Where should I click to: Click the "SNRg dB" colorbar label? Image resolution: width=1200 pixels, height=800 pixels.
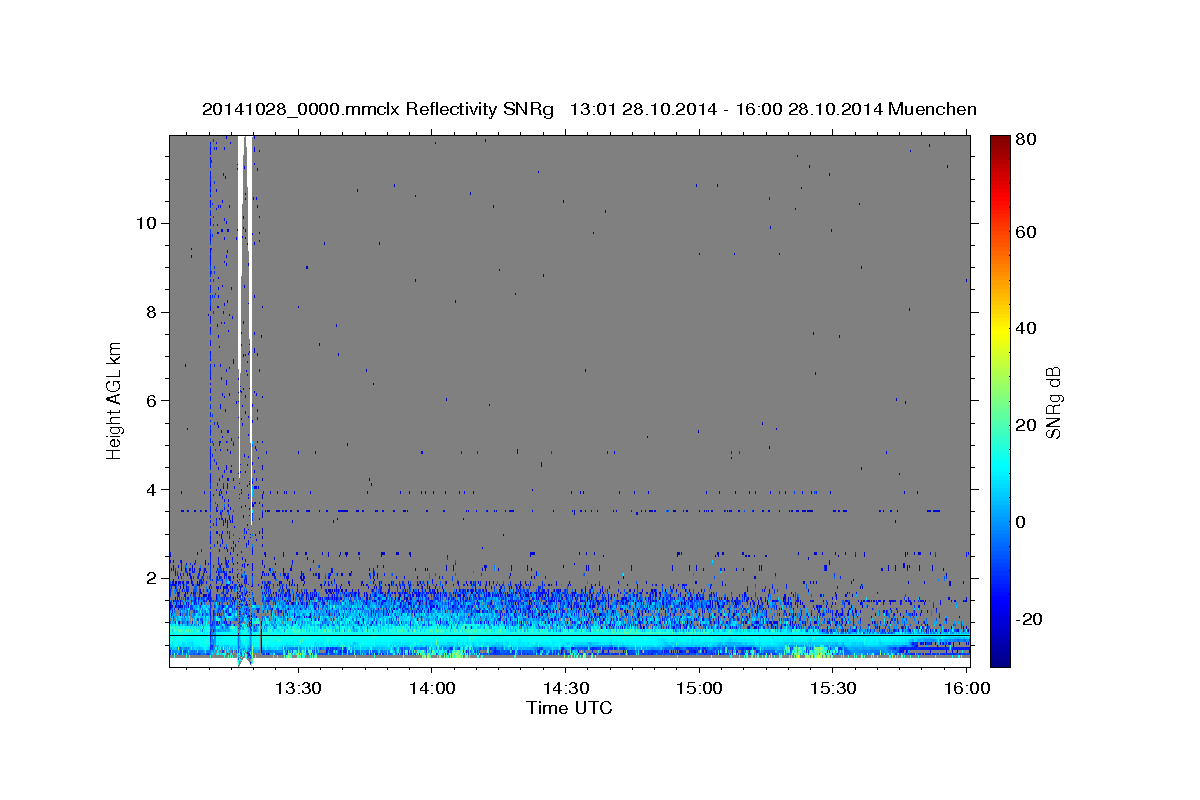pyautogui.click(x=1053, y=402)
